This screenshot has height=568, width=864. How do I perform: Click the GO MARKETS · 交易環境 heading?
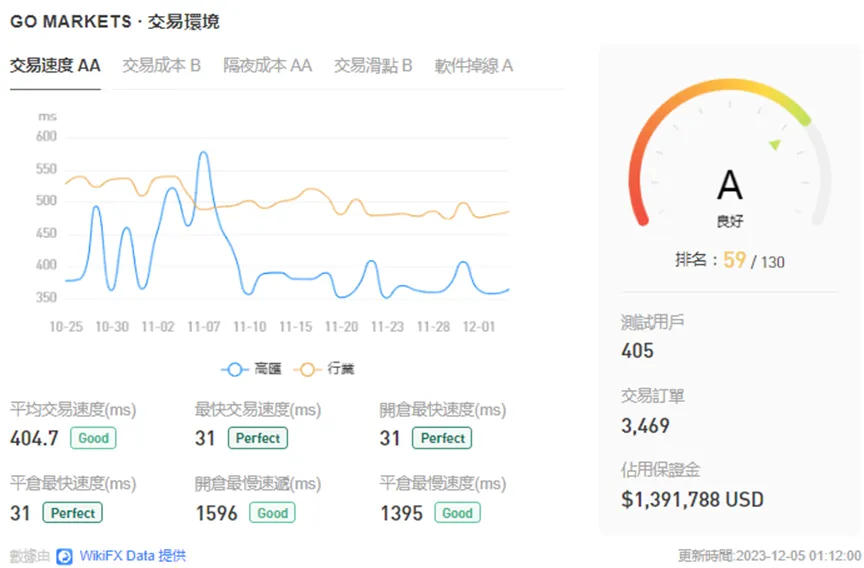pos(115,21)
